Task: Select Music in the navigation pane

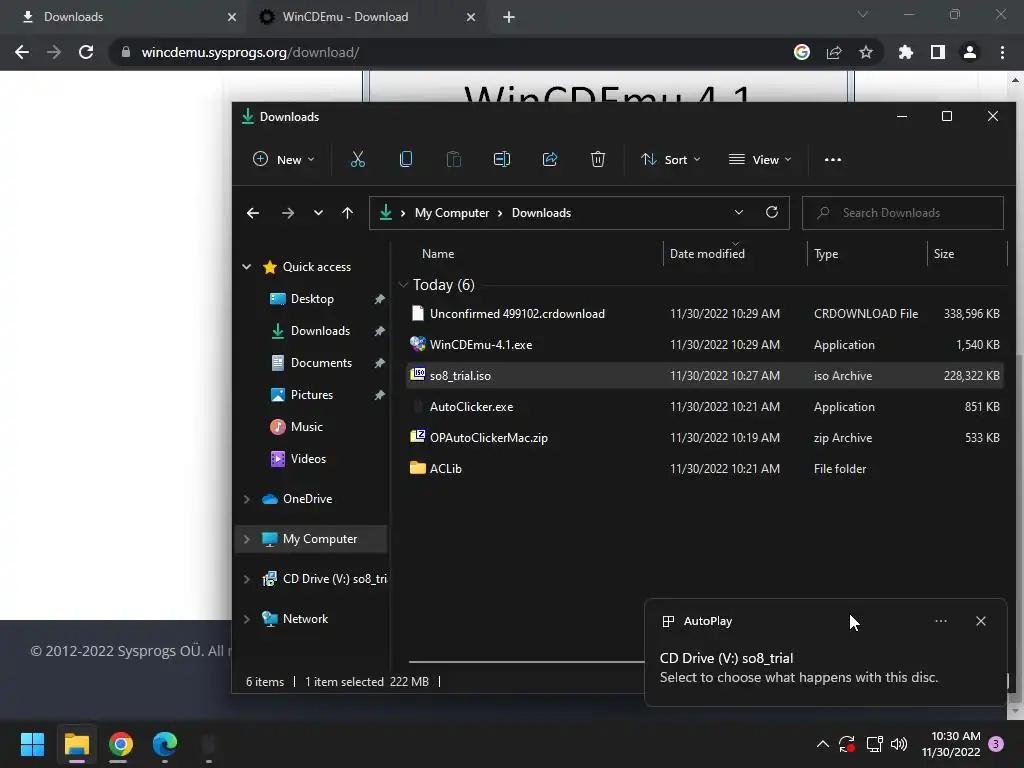Action: (306, 426)
